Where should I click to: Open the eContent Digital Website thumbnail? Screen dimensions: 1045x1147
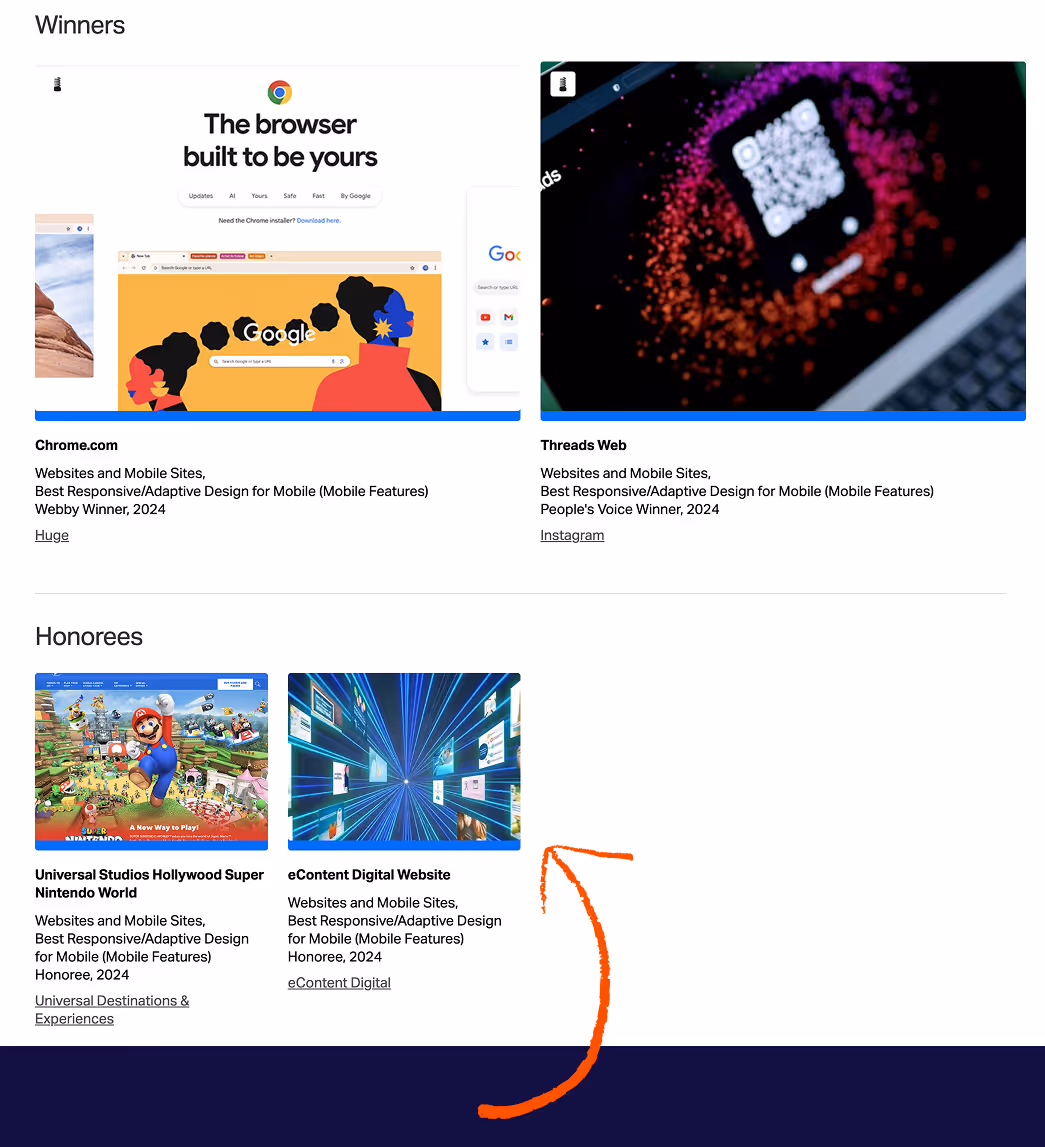(x=404, y=761)
